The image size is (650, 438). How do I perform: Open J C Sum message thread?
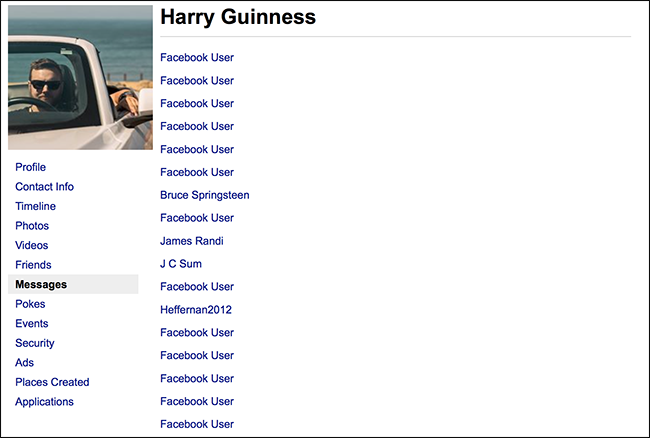[181, 264]
